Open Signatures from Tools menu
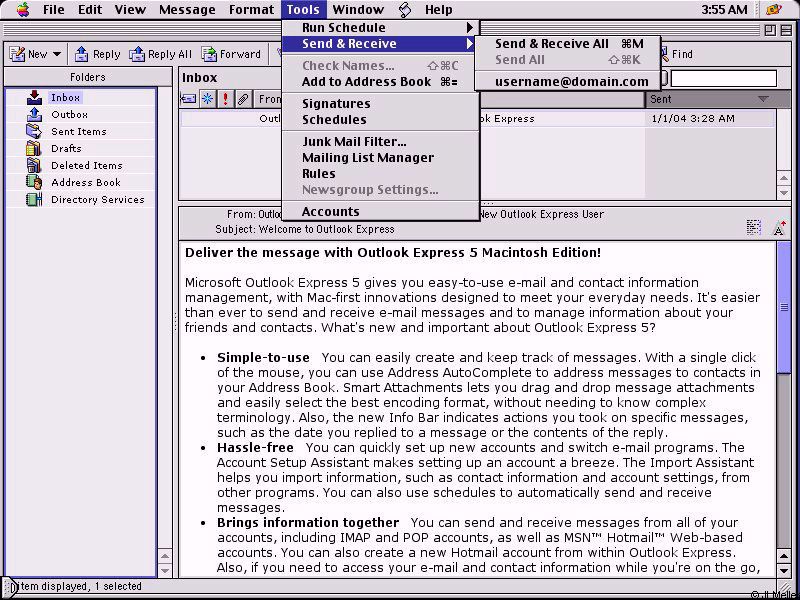The image size is (800, 600). click(x=380, y=104)
